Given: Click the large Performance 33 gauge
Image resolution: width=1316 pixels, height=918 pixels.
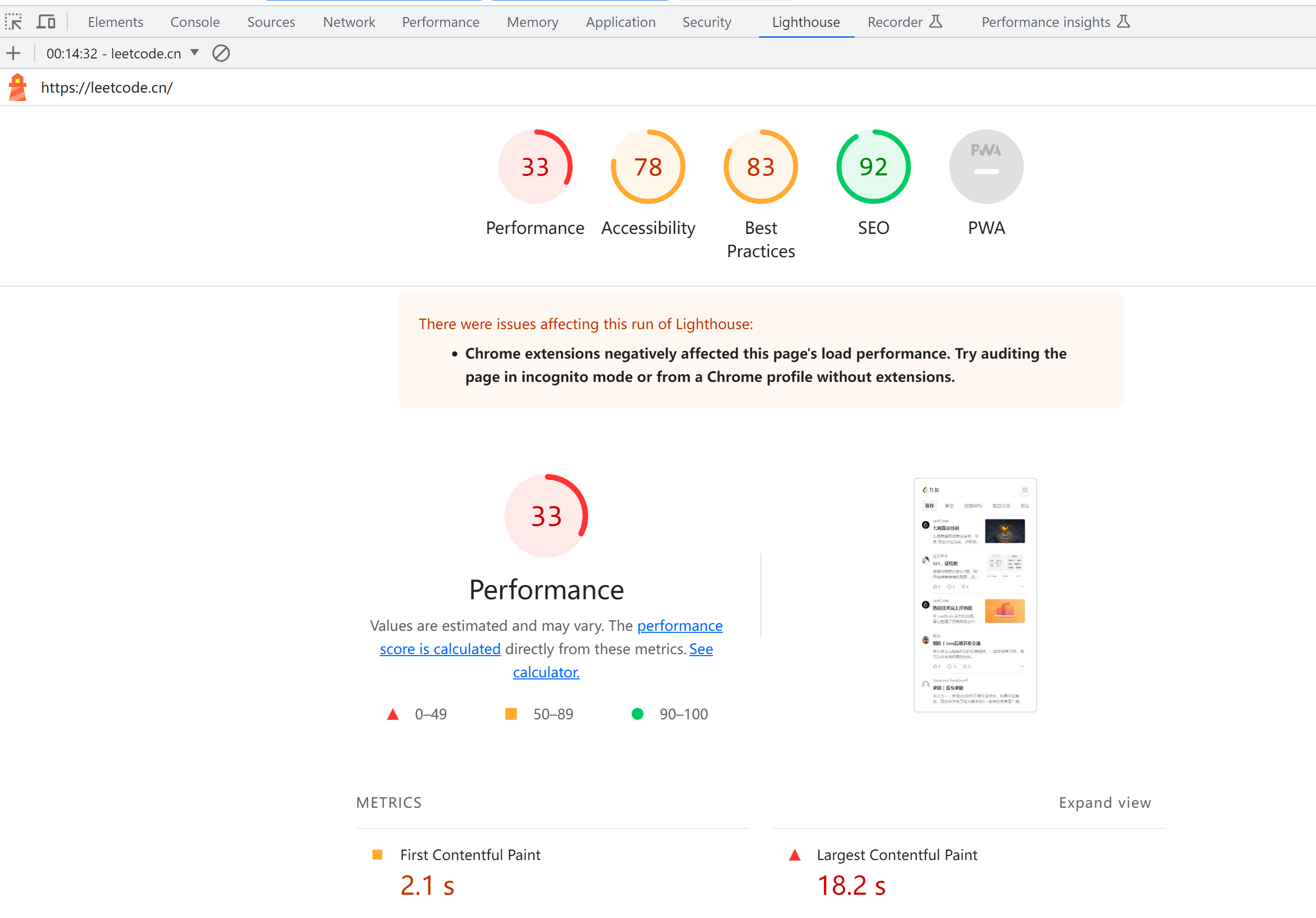Looking at the screenshot, I should (x=546, y=516).
